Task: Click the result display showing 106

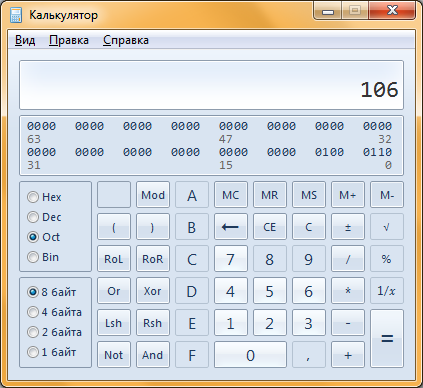Action: (x=211, y=85)
